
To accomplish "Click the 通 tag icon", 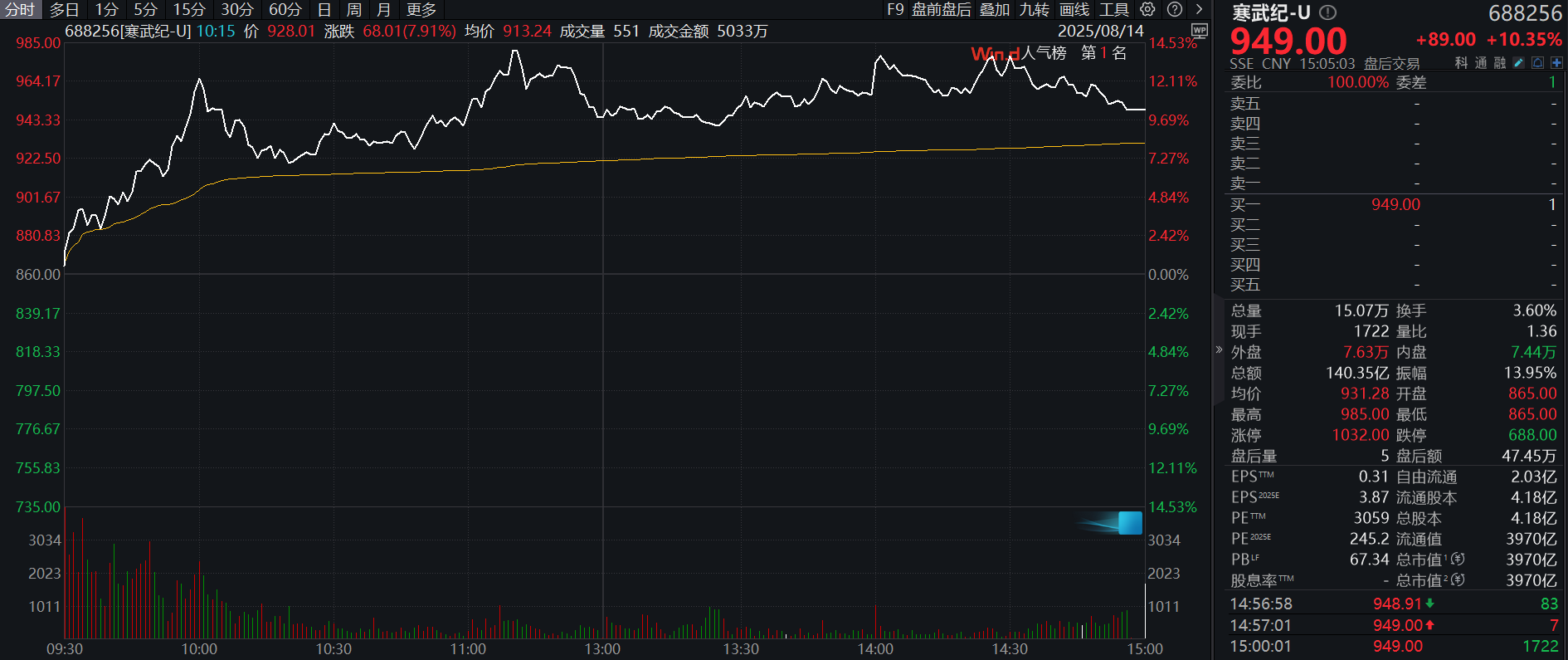I will pyautogui.click(x=1481, y=62).
